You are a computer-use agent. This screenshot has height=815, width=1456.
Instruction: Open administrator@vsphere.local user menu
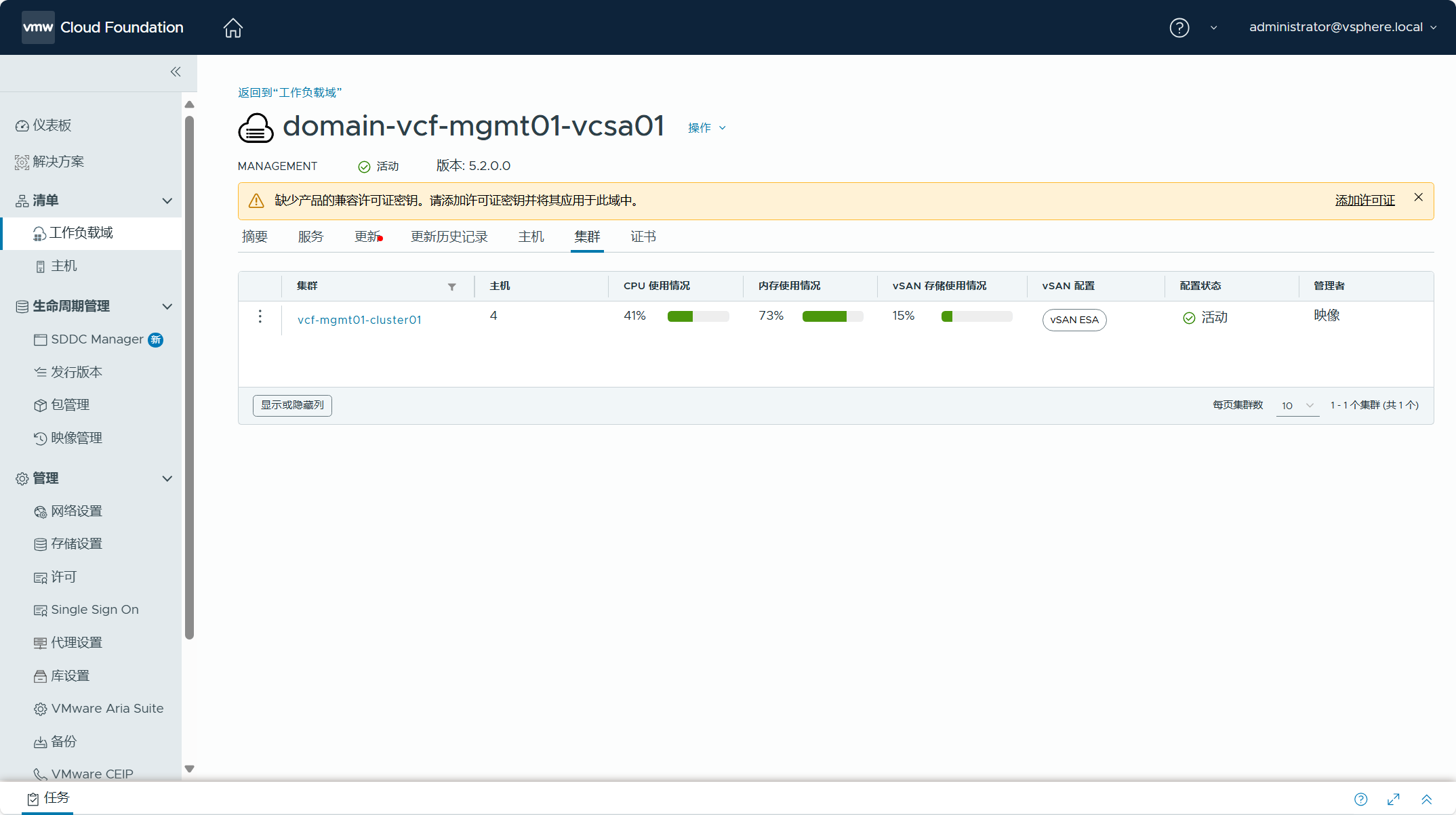point(1342,28)
